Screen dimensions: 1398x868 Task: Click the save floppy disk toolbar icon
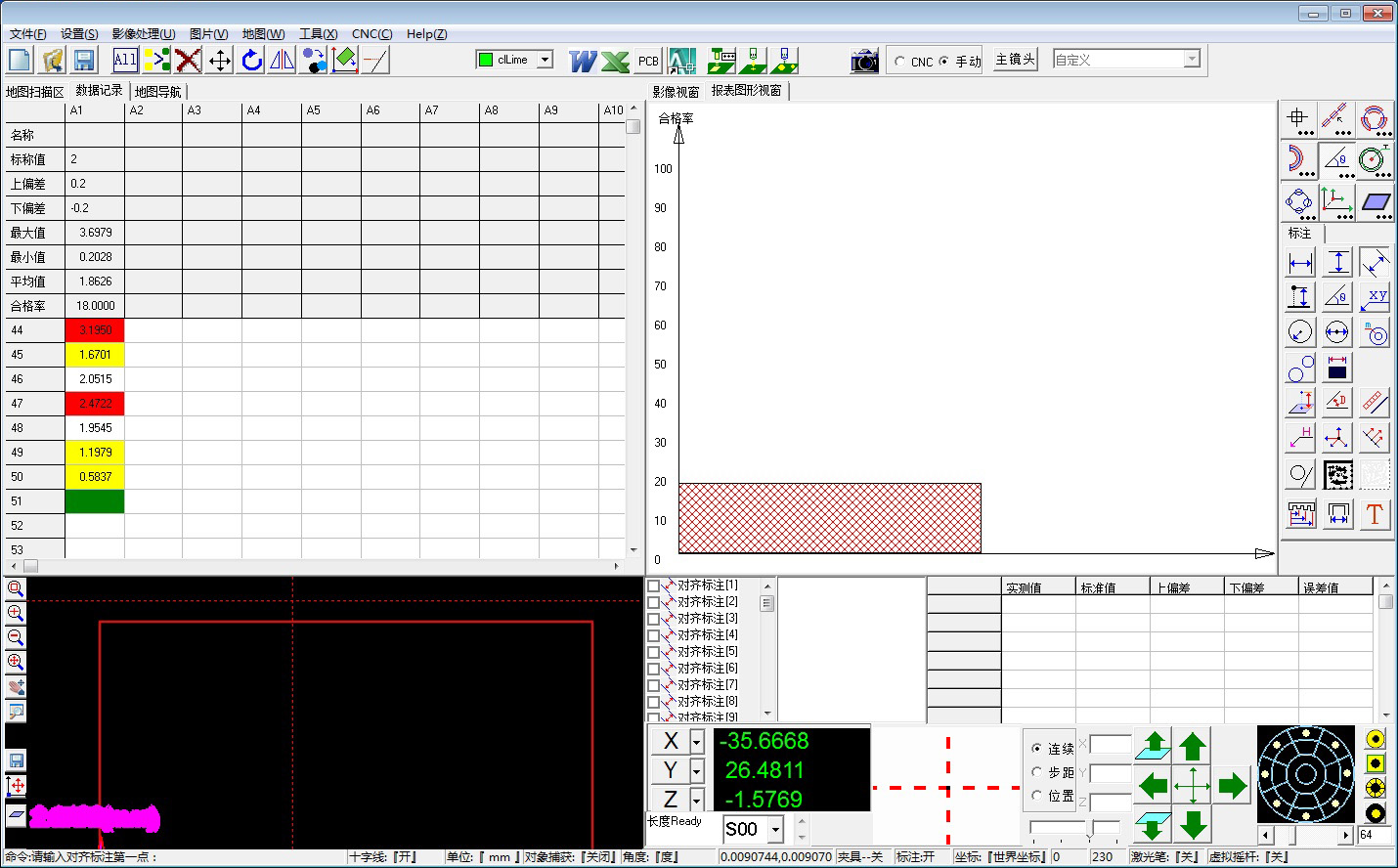click(84, 61)
